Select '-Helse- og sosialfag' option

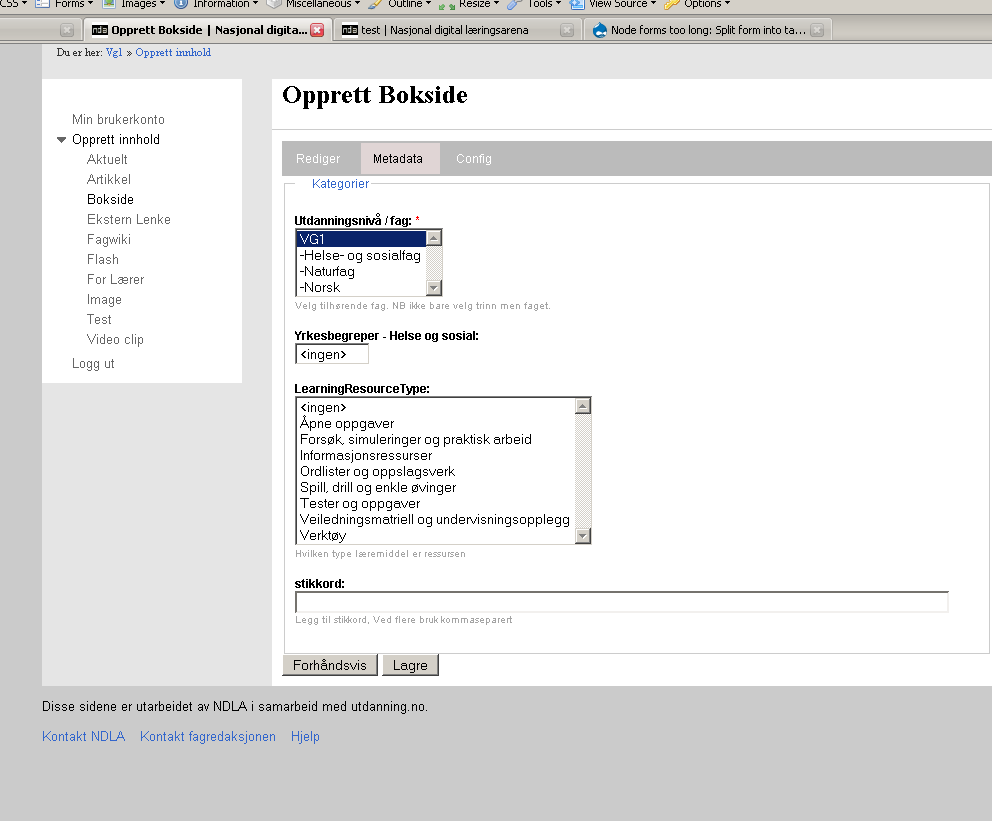click(x=361, y=256)
